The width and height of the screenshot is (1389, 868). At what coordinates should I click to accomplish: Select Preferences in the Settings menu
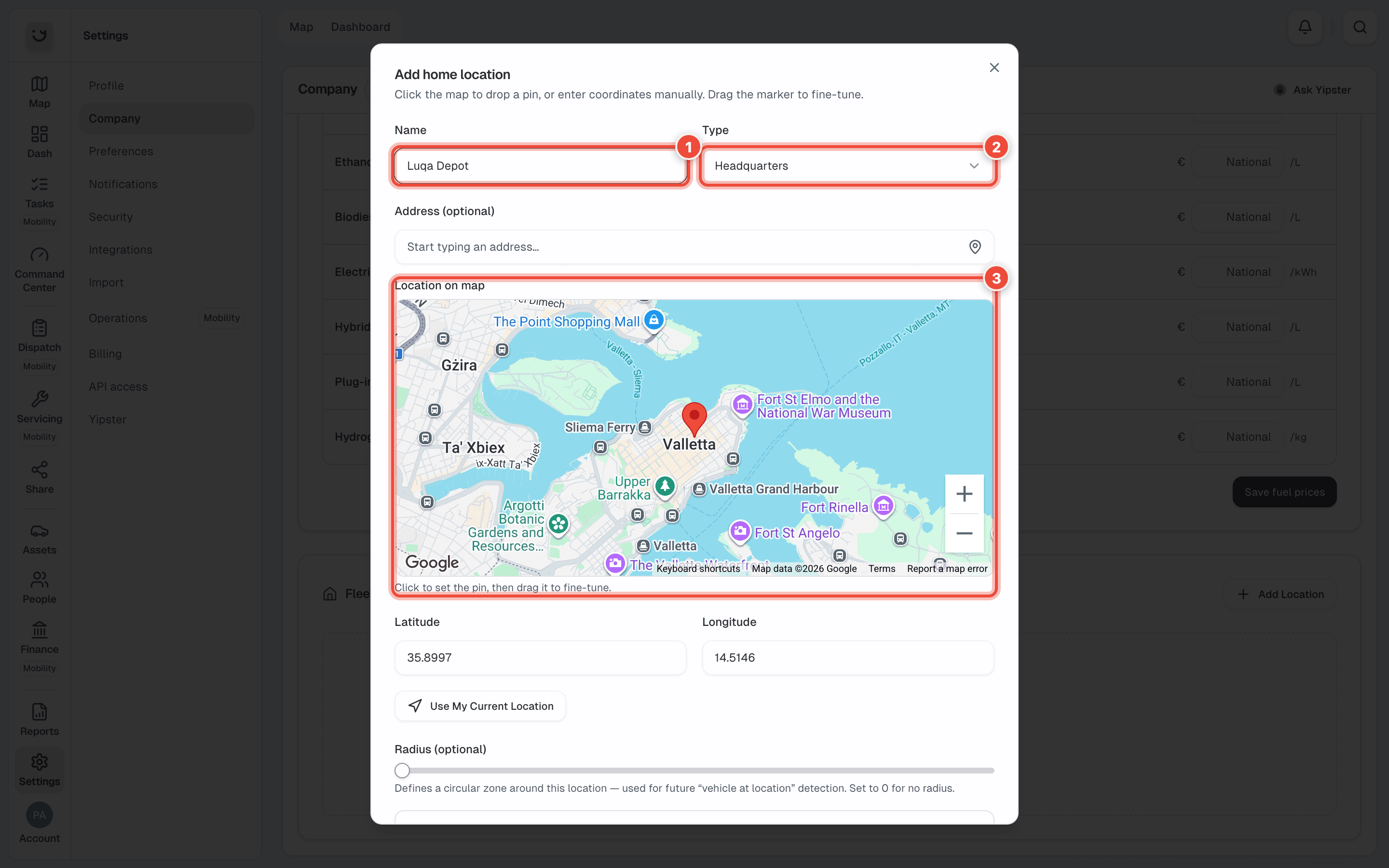coord(166,151)
